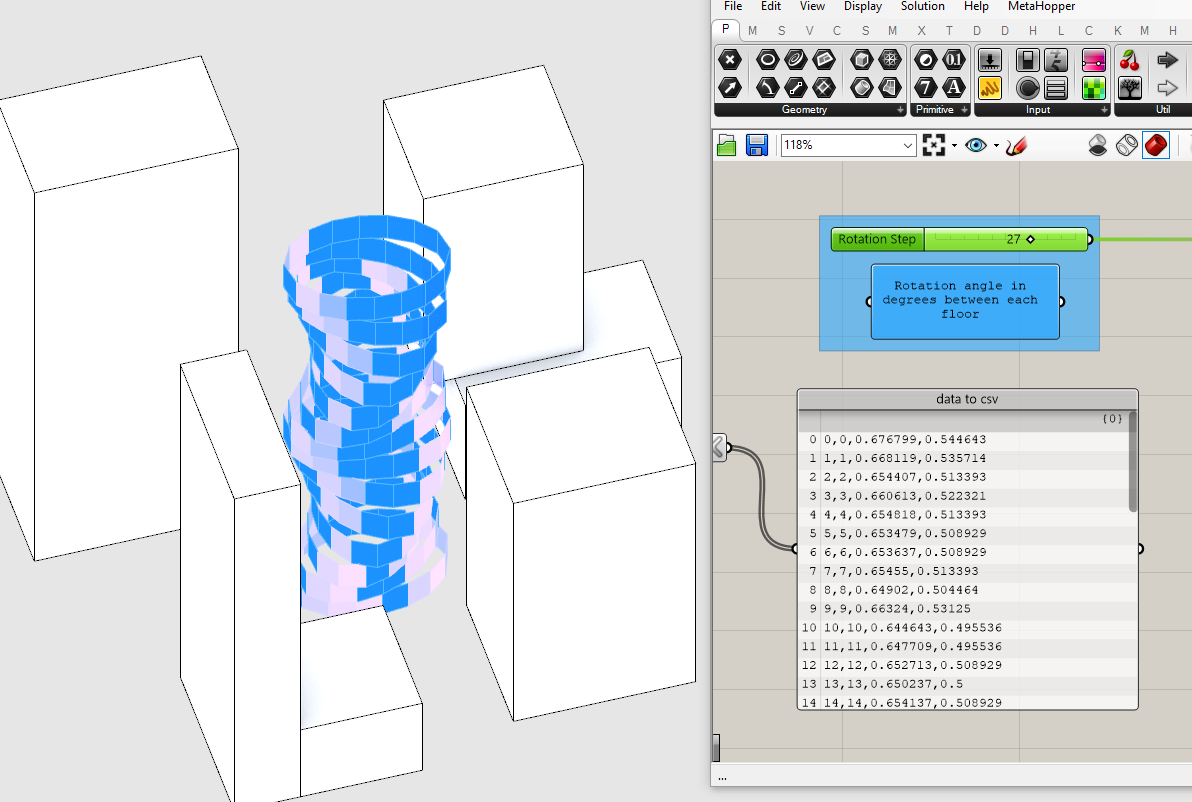Click the data to csv panel scrollbar
Image resolution: width=1192 pixels, height=802 pixels.
[1132, 462]
